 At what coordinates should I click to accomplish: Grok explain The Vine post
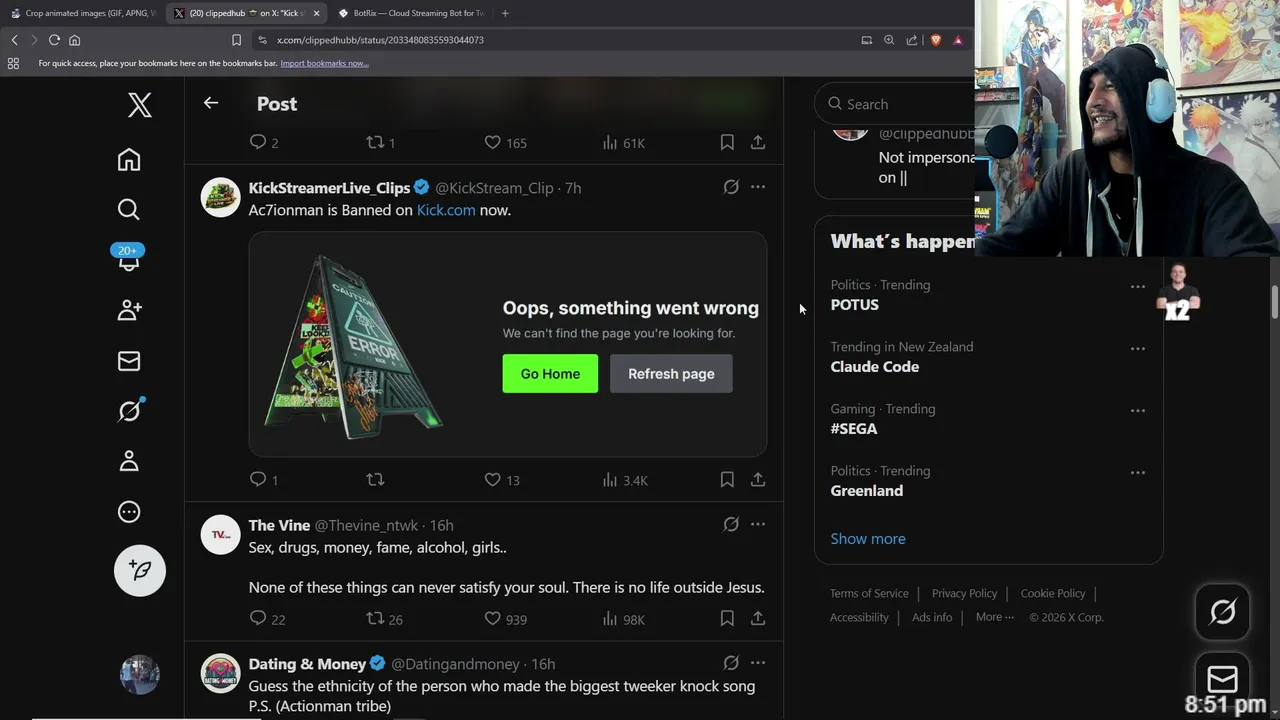(731, 524)
